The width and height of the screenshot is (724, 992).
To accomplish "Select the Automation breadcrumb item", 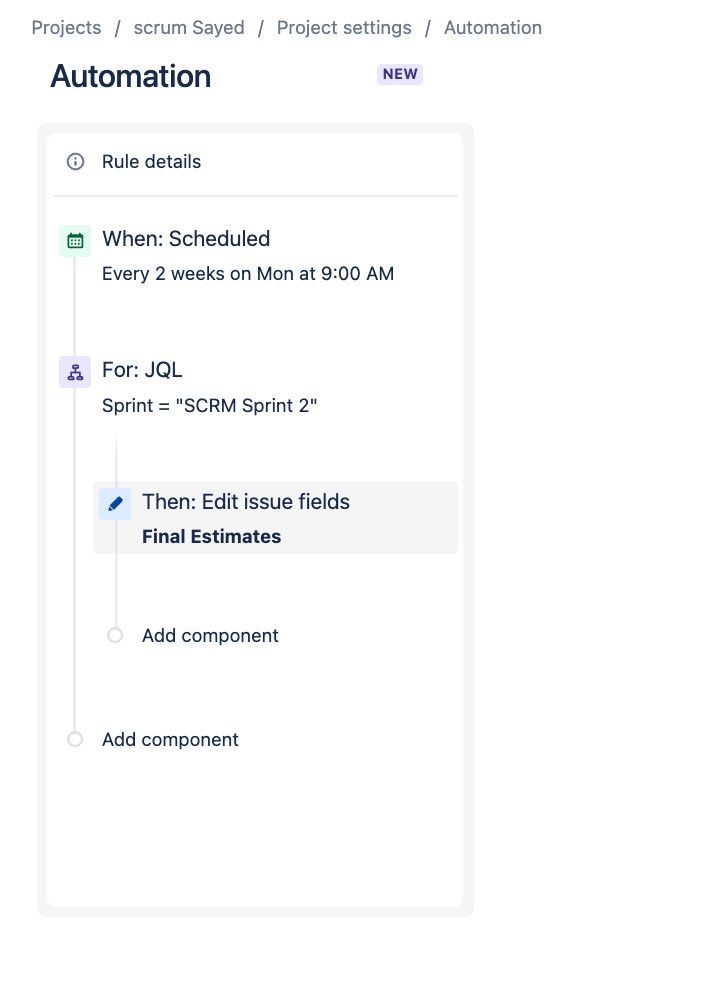I will coord(493,27).
